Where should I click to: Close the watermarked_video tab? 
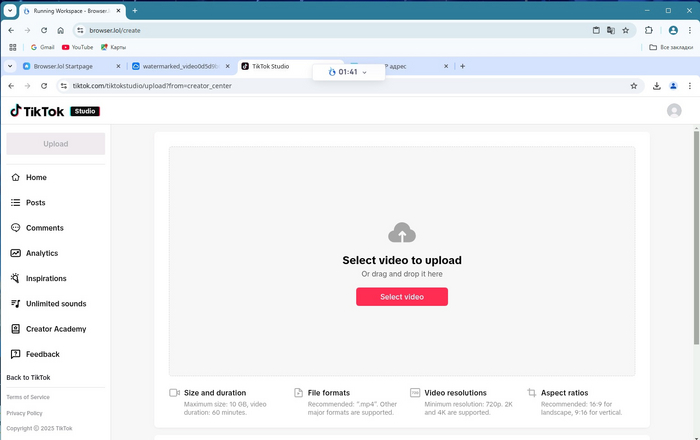[228, 66]
